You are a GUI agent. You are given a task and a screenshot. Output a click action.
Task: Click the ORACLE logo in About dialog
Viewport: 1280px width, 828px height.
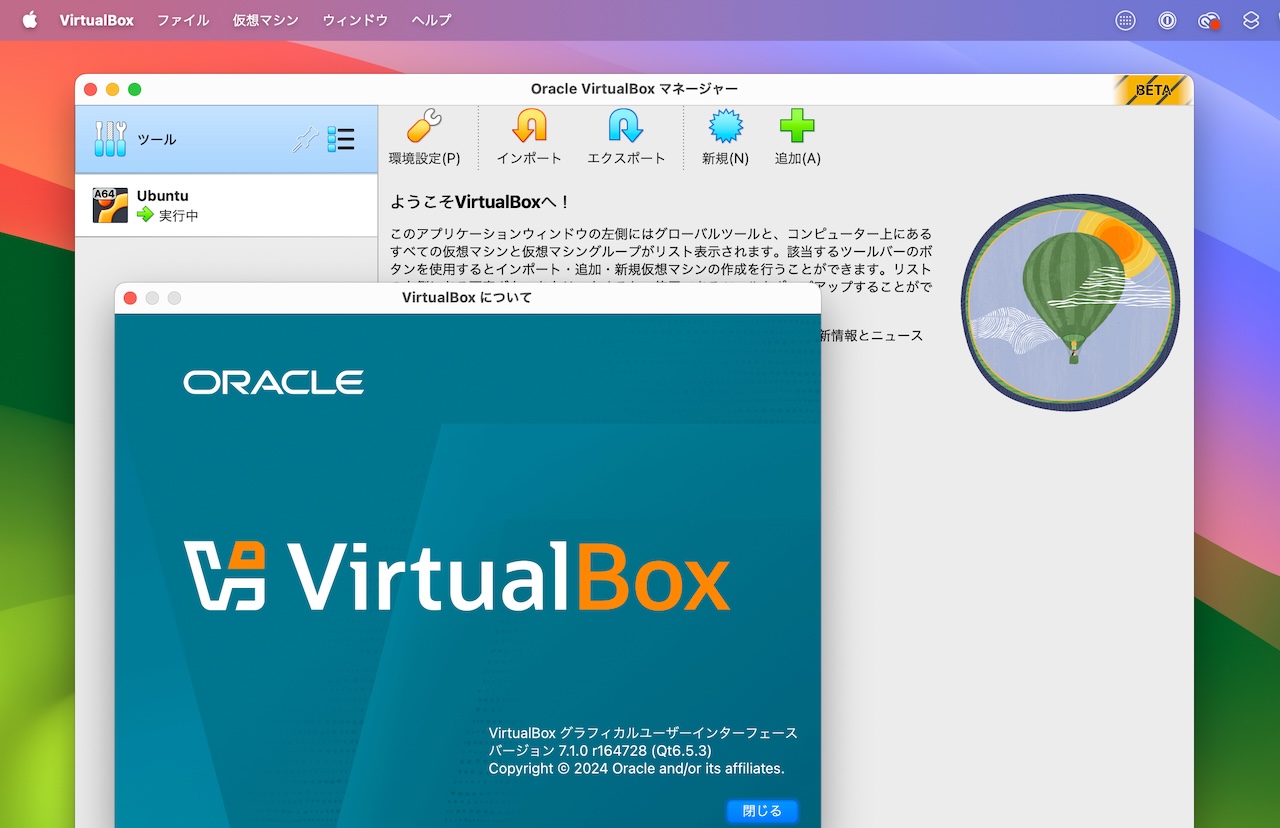(273, 382)
